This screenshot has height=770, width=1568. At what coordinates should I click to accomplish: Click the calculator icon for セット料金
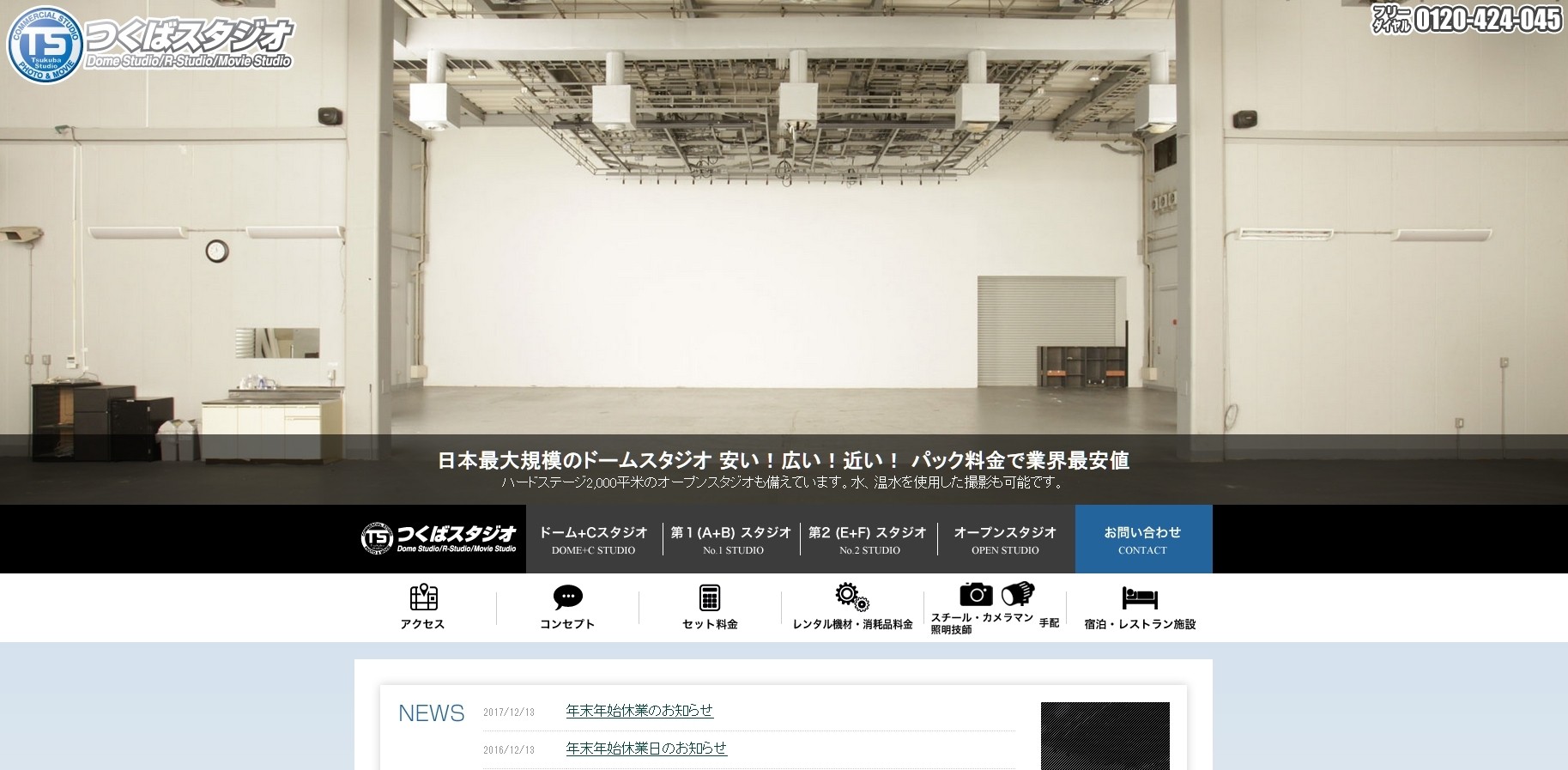(x=710, y=597)
